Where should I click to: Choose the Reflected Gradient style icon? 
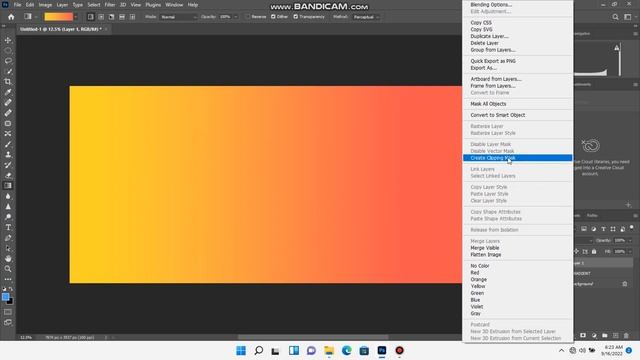[122, 17]
